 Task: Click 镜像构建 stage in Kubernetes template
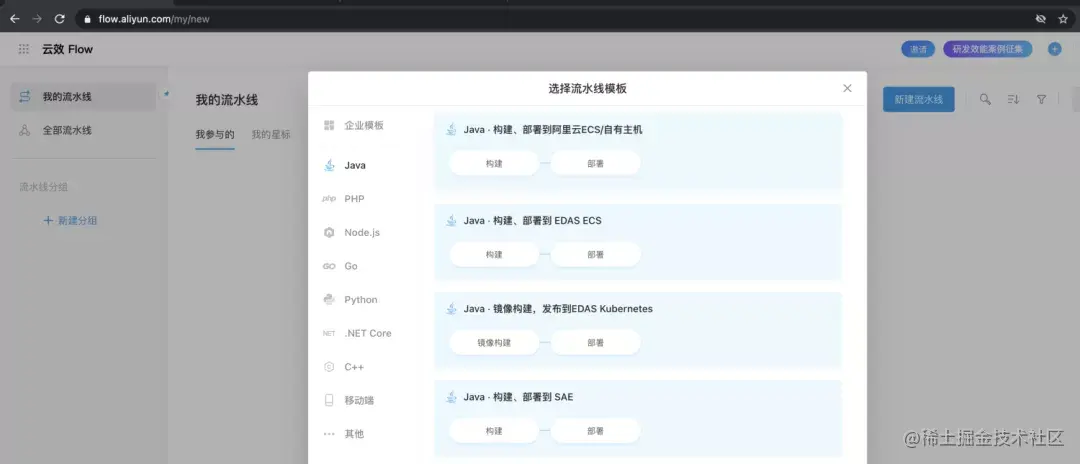click(x=494, y=343)
